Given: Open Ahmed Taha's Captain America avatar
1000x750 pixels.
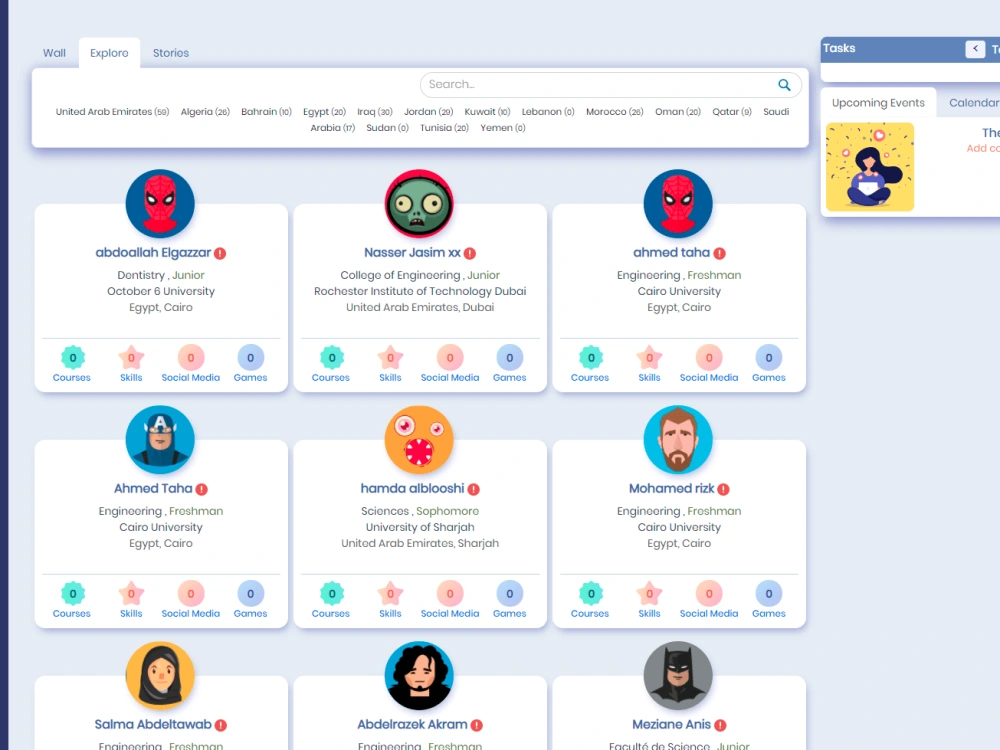Looking at the screenshot, I should pyautogui.click(x=160, y=439).
